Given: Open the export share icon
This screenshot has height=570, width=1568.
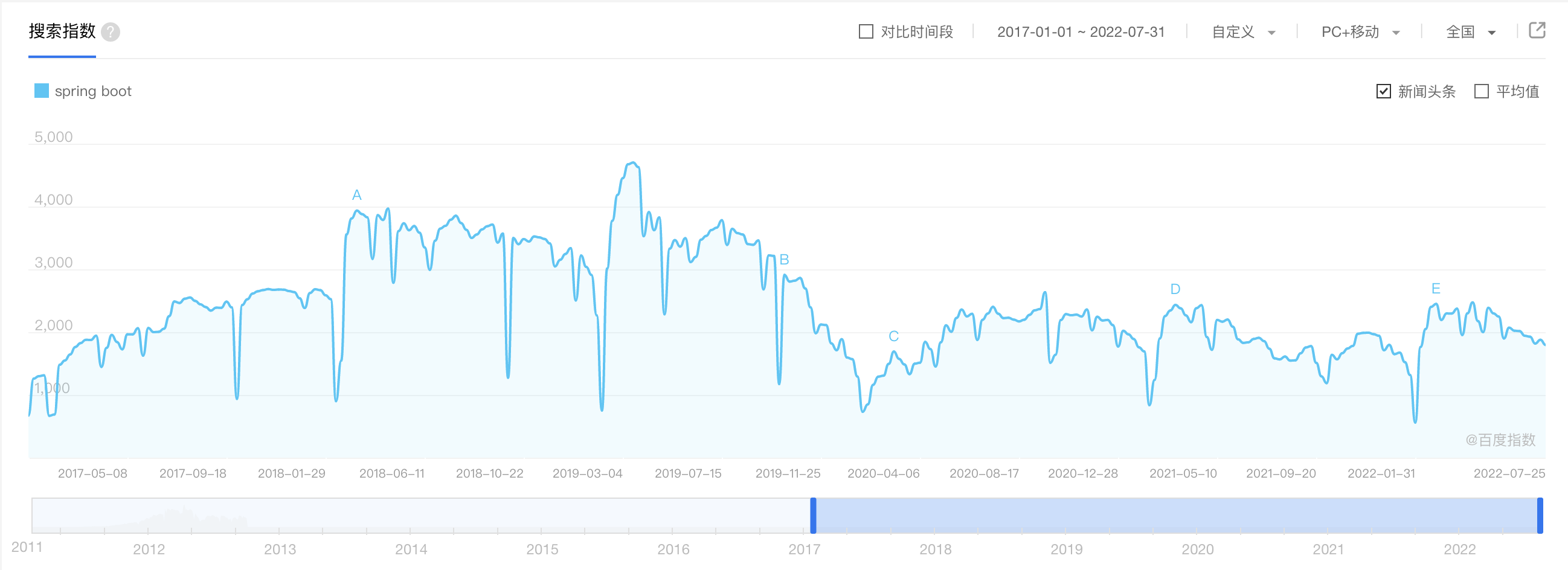Looking at the screenshot, I should coord(1537,30).
